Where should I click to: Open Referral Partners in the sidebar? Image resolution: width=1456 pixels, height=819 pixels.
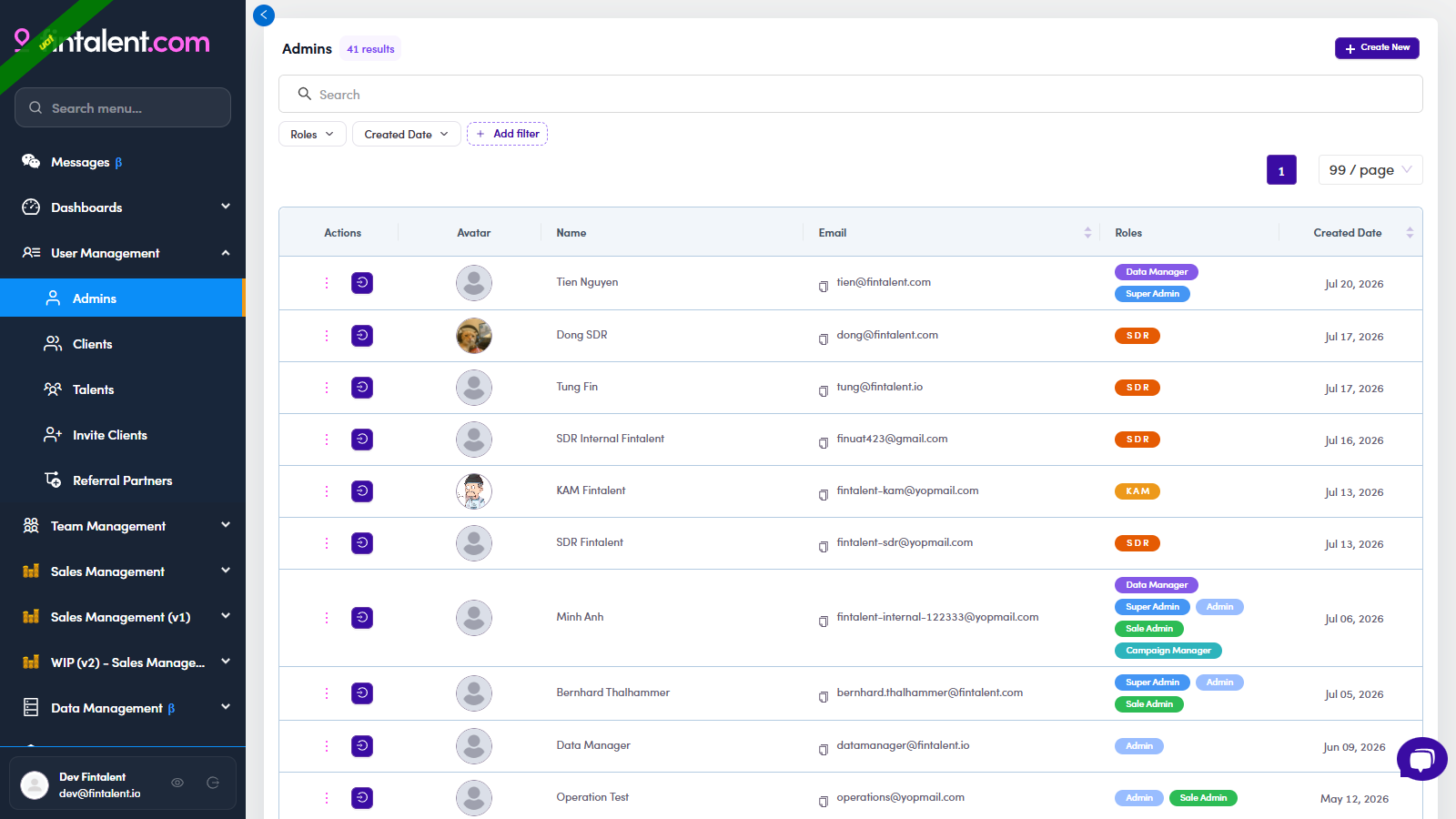(x=123, y=480)
